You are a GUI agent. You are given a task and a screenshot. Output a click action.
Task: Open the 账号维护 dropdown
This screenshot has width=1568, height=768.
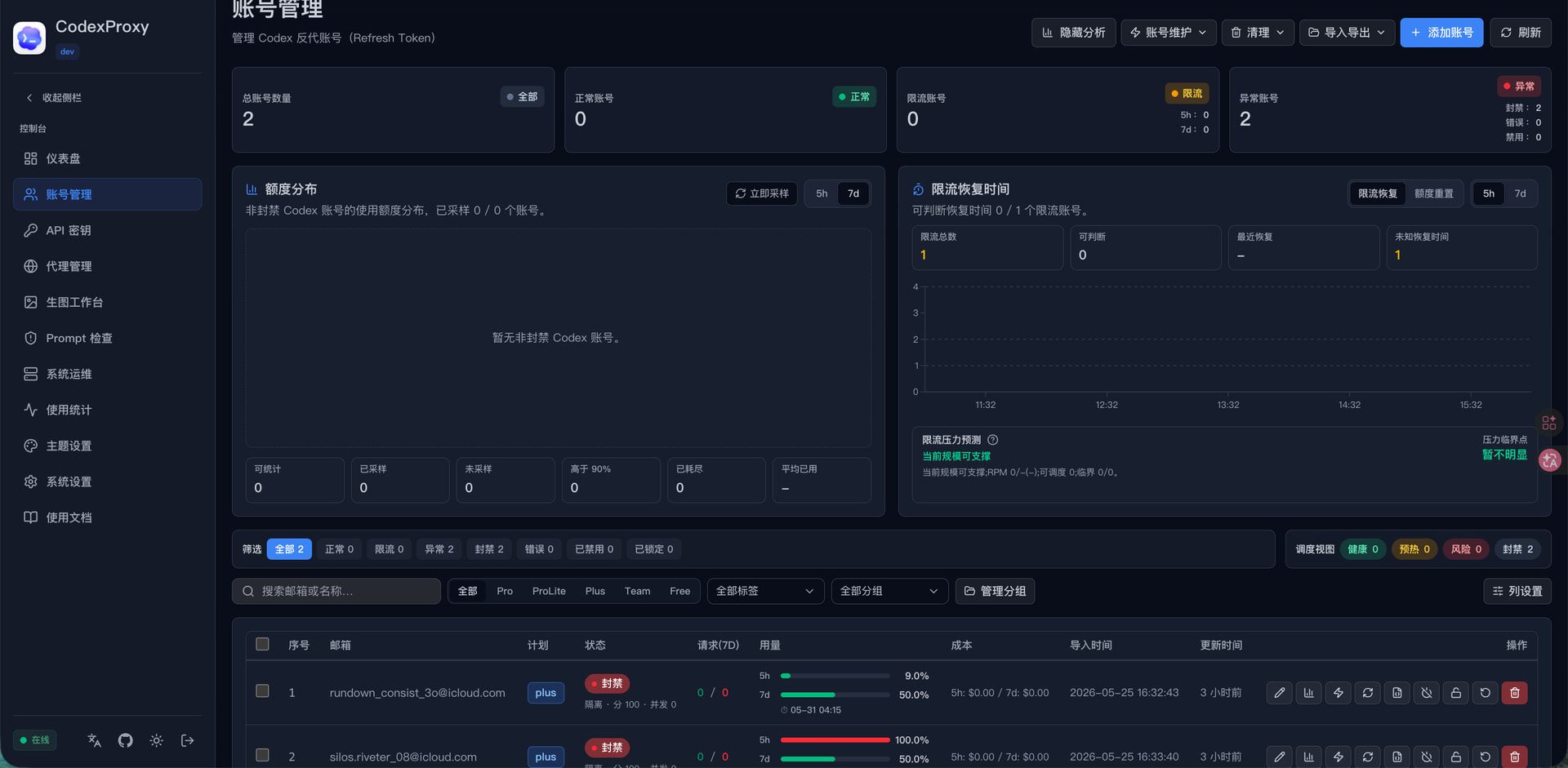[1169, 33]
